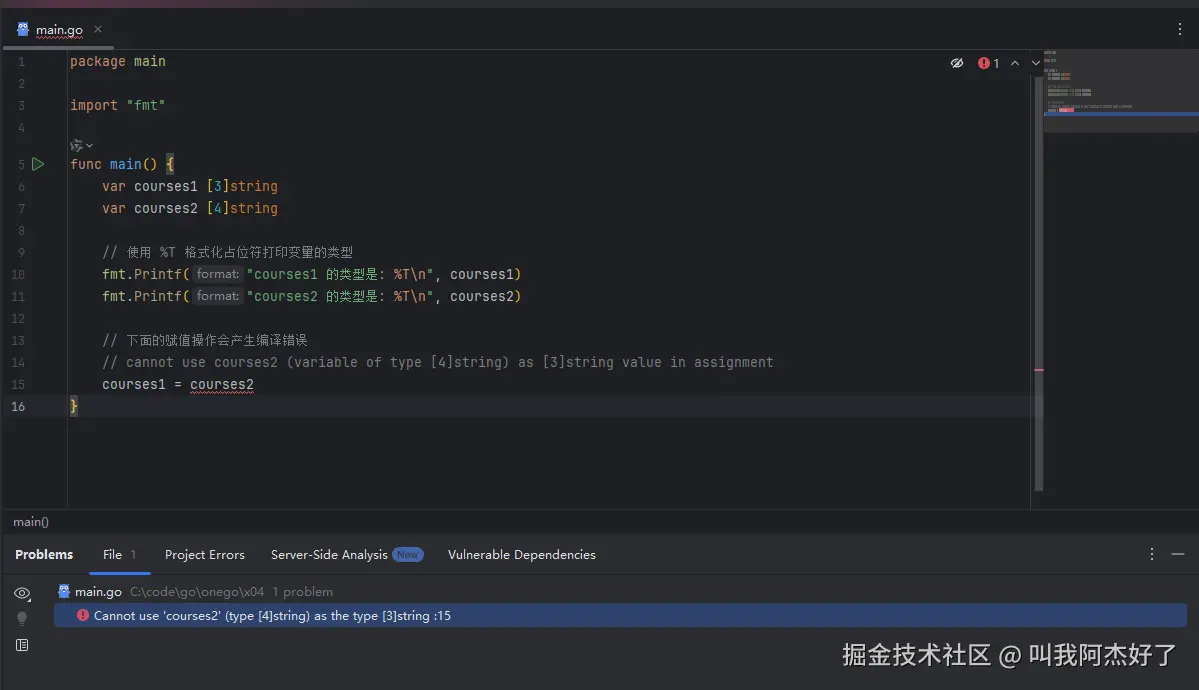
Task: Click line number 16 in the gutter
Action: point(18,407)
